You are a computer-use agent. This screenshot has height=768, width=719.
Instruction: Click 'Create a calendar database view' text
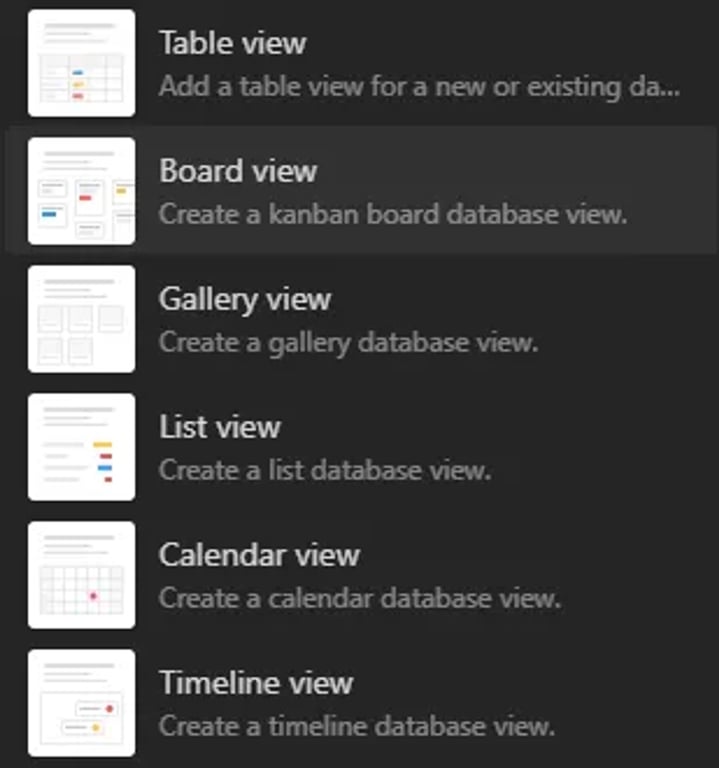coord(360,598)
